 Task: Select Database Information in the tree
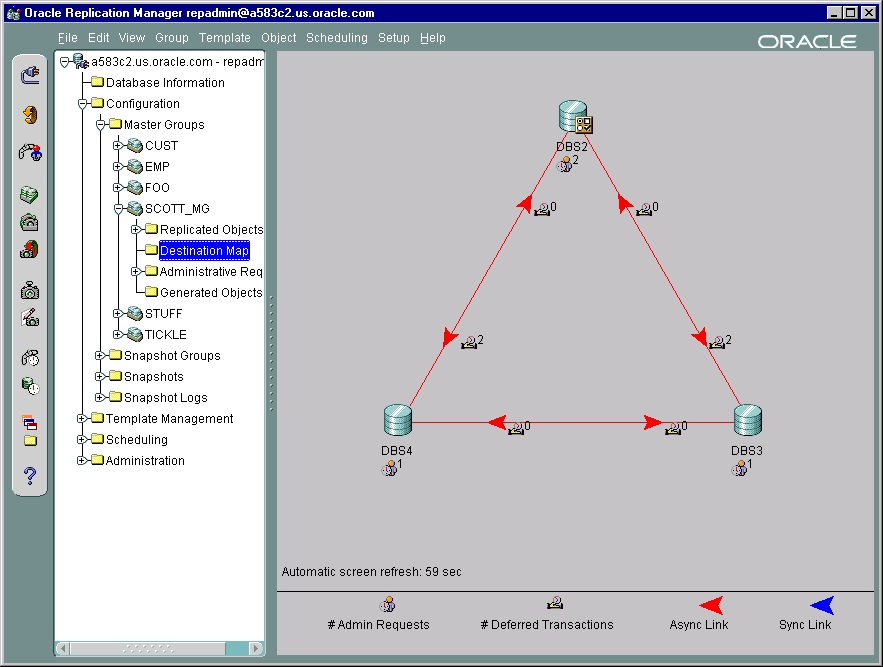[164, 83]
